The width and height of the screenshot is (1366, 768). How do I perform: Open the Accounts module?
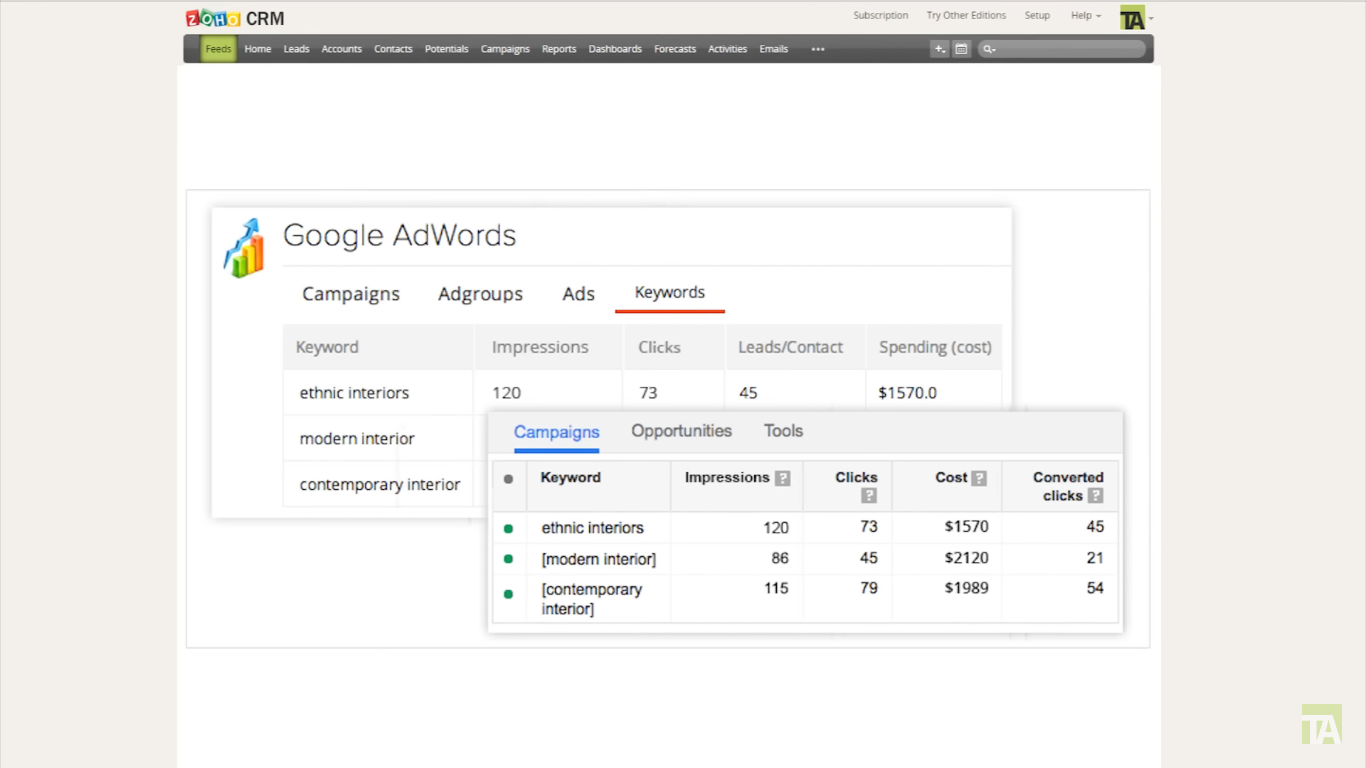341,49
